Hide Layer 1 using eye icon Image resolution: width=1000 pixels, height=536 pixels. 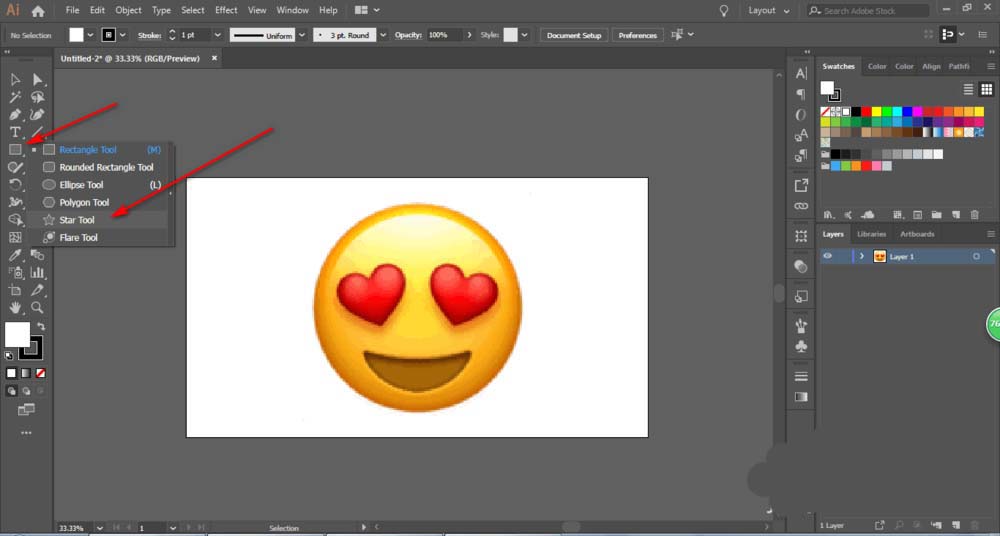pos(827,257)
